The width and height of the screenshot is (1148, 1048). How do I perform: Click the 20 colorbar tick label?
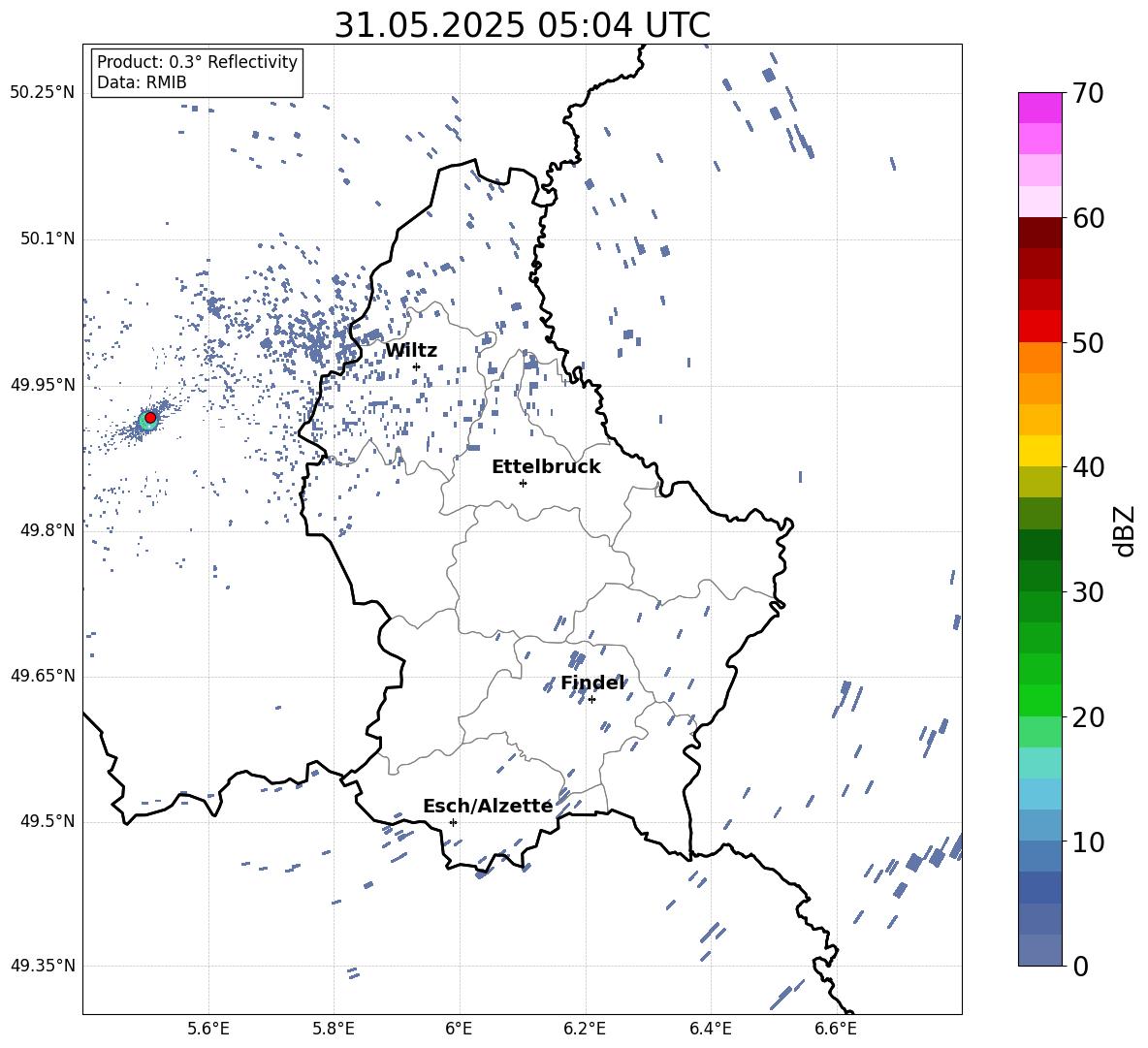1088,716
